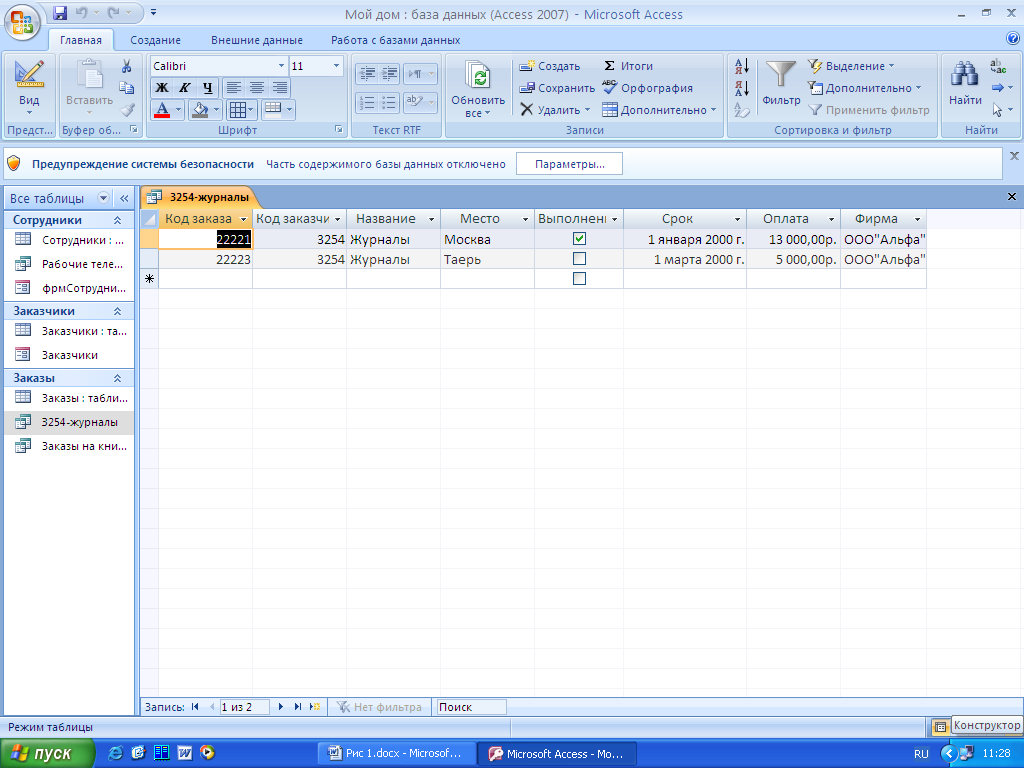Image resolution: width=1024 pixels, height=768 pixels.
Task: Open the Вид view button
Action: click(x=29, y=88)
